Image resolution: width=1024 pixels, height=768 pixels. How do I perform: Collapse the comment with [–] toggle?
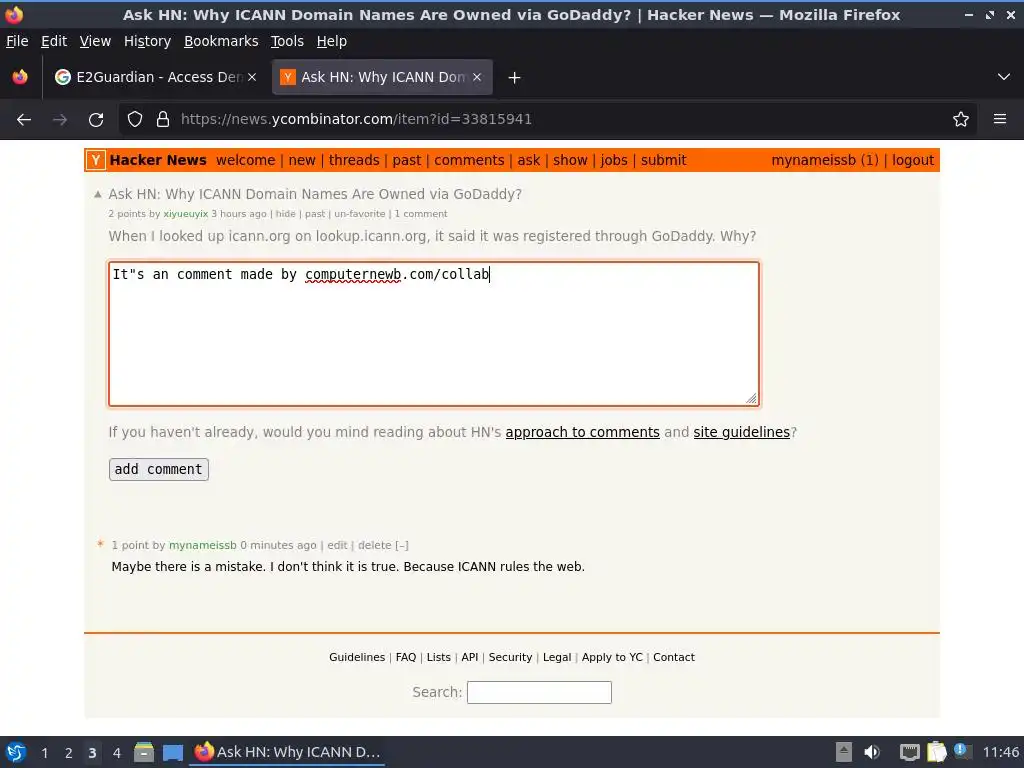(402, 545)
